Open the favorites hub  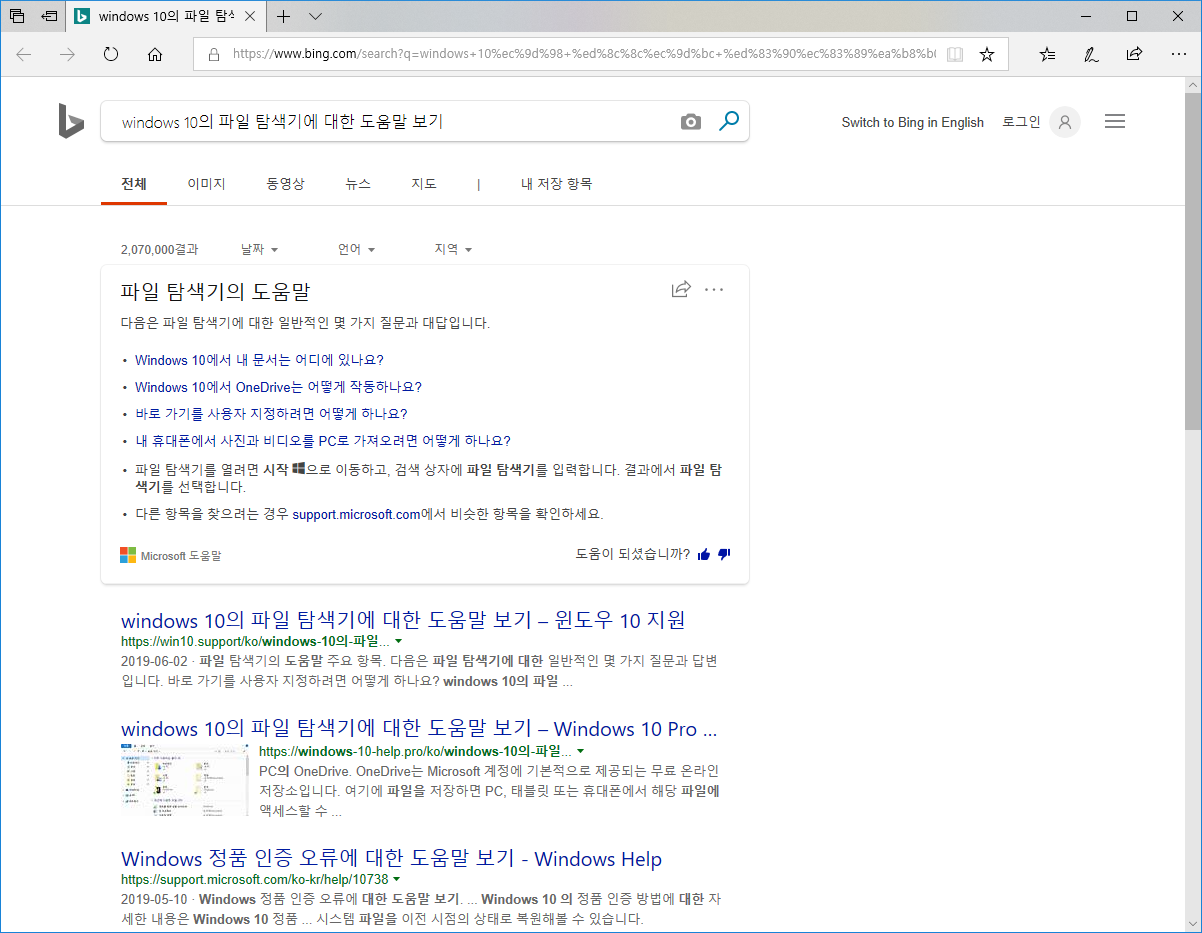click(1047, 55)
